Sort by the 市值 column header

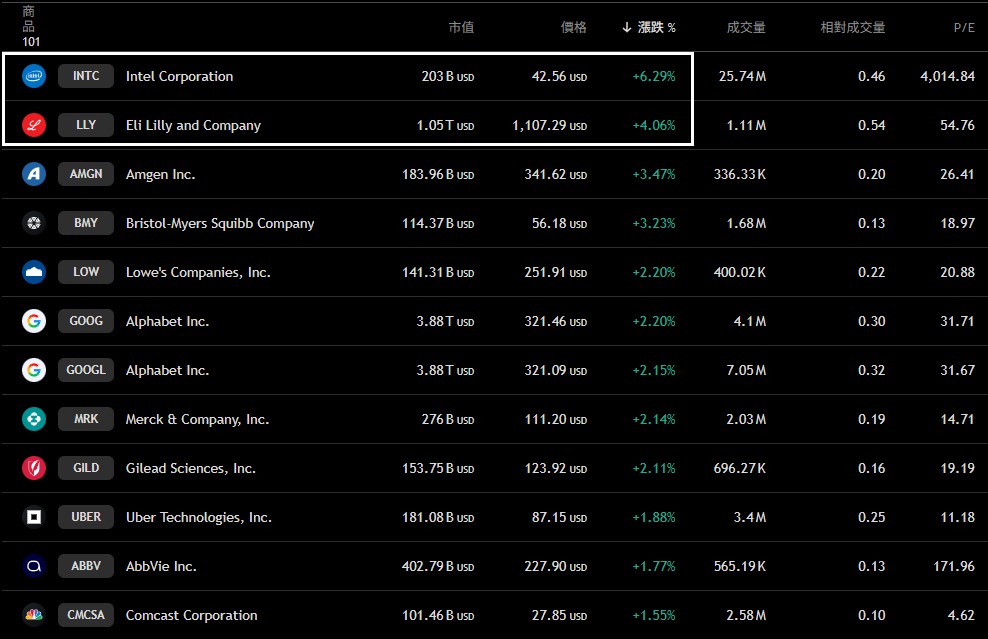[461, 27]
